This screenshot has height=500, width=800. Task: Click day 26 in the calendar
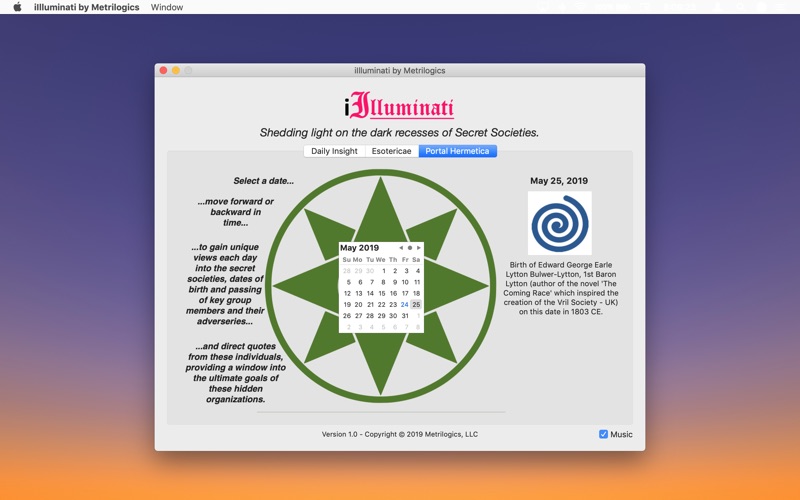click(x=347, y=316)
